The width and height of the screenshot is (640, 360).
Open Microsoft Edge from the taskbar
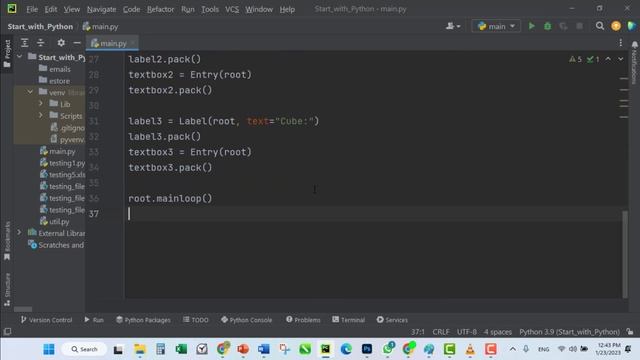click(x=346, y=349)
